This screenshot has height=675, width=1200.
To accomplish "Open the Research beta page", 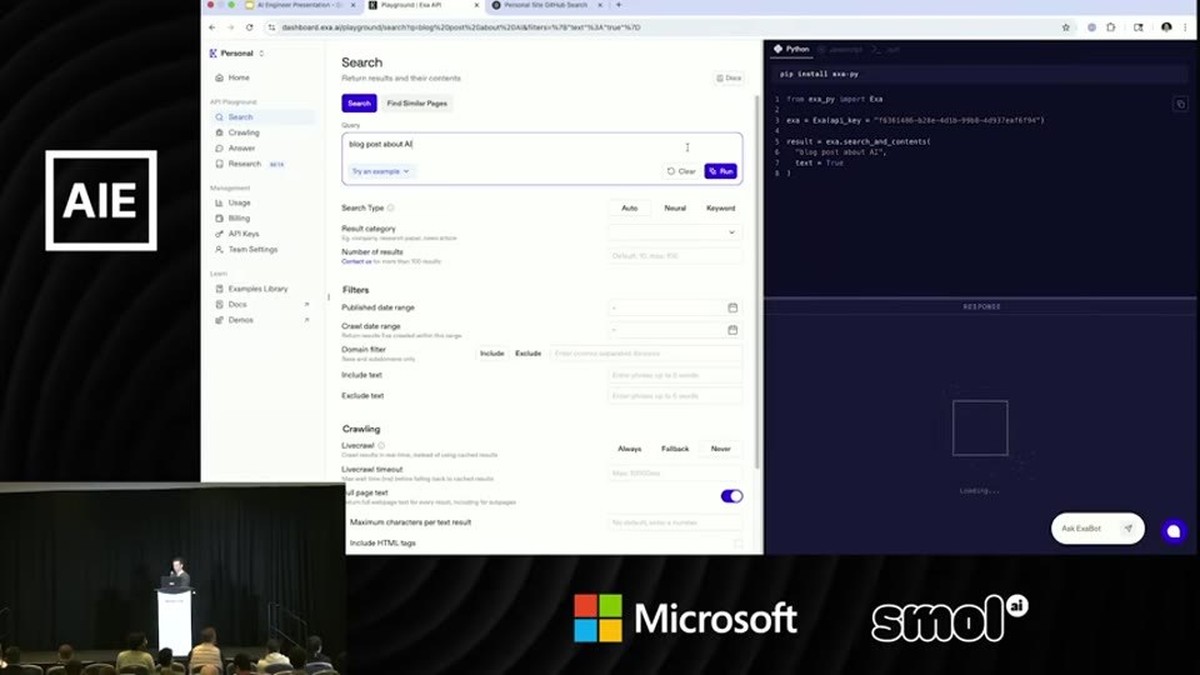I will click(249, 164).
